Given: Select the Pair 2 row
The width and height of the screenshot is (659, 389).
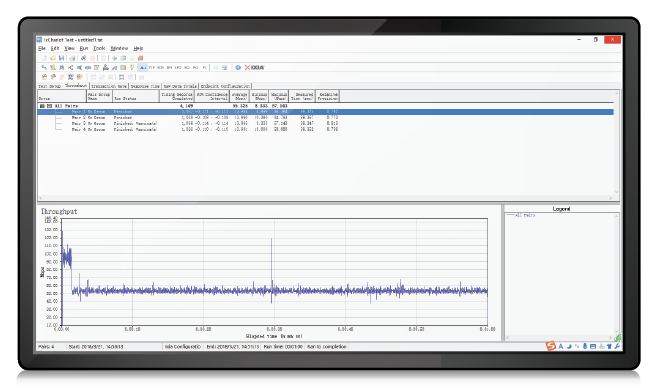Looking at the screenshot, I should click(x=326, y=118).
